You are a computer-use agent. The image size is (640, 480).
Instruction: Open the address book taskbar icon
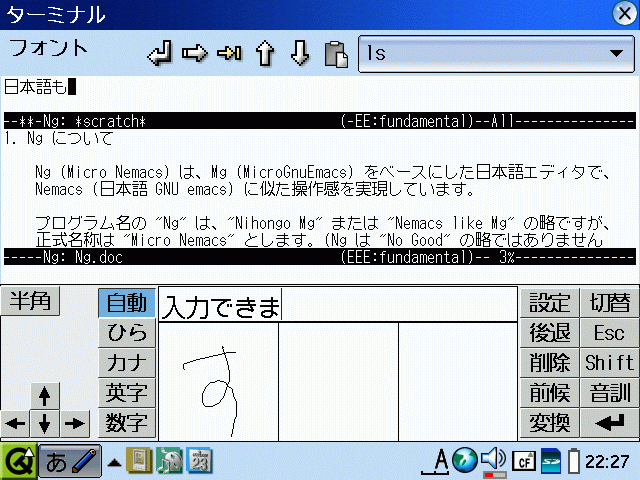[x=139, y=460]
